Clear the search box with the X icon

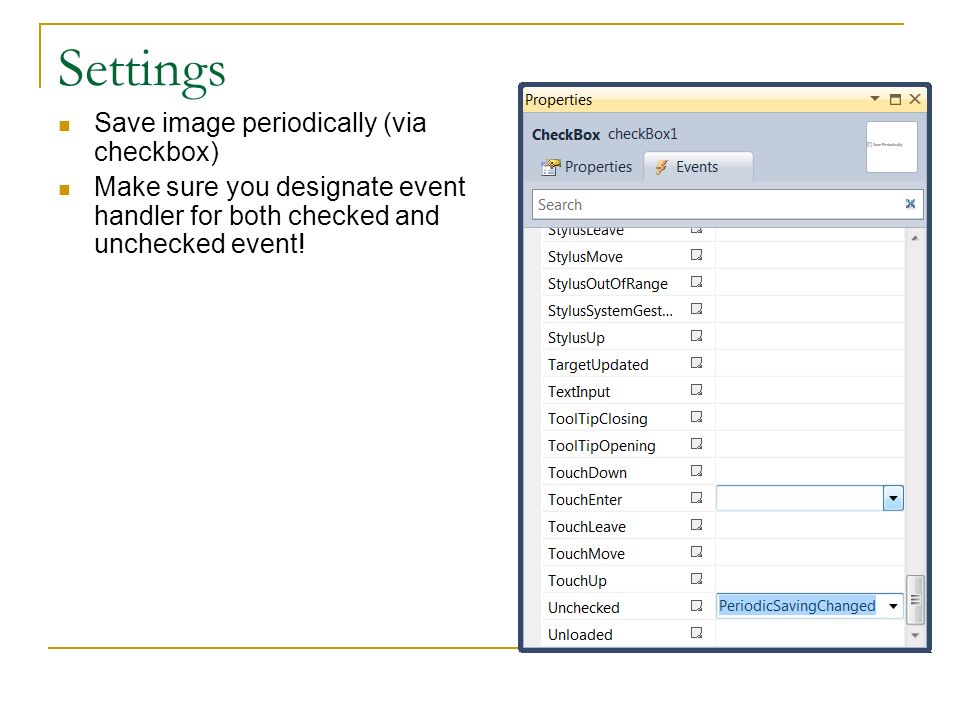[910, 204]
